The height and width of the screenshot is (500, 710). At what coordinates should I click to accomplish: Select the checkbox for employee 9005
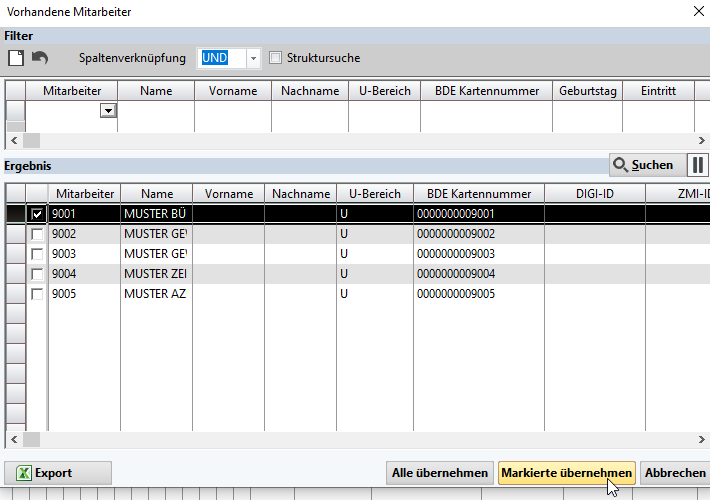(x=37, y=294)
